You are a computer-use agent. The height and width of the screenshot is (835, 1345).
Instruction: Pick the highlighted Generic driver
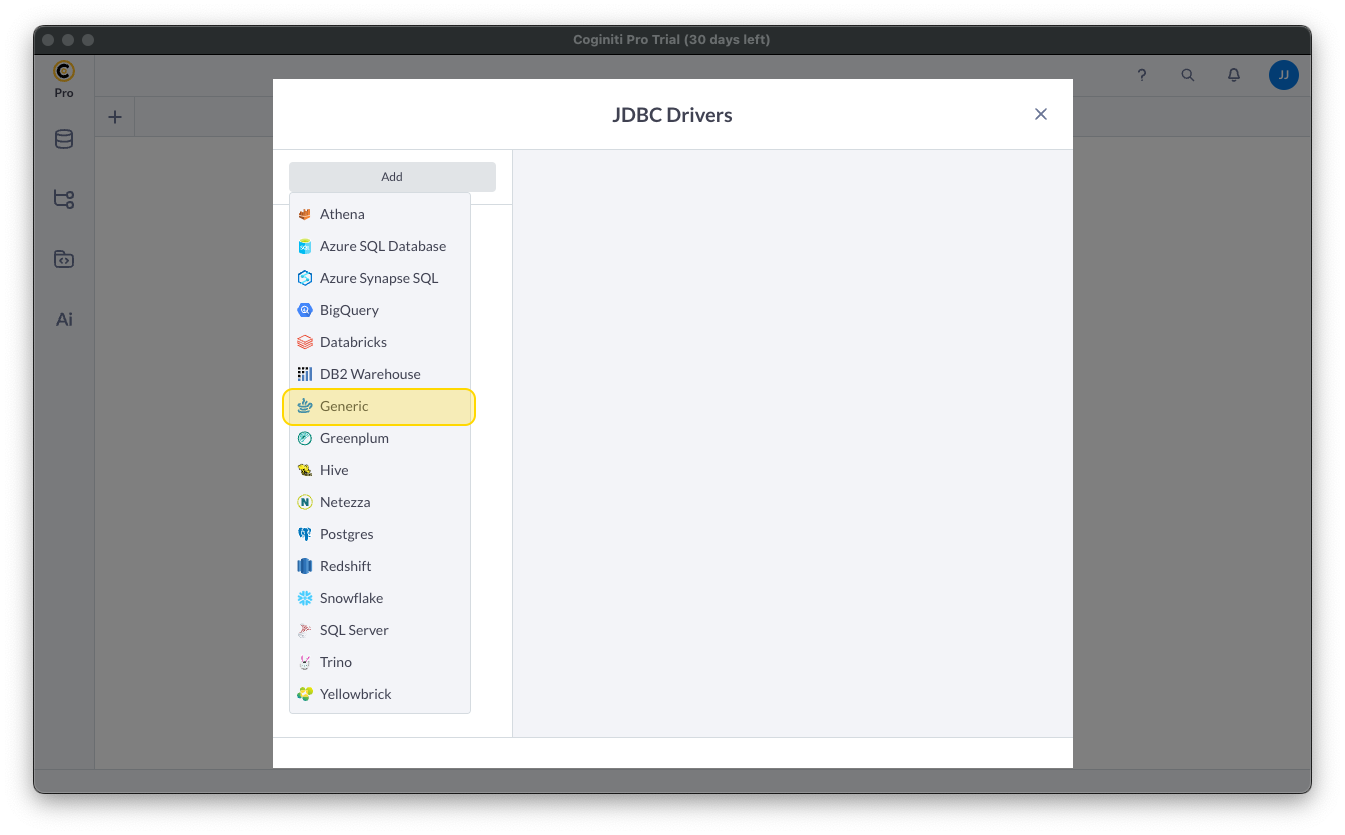pyautogui.click(x=344, y=406)
